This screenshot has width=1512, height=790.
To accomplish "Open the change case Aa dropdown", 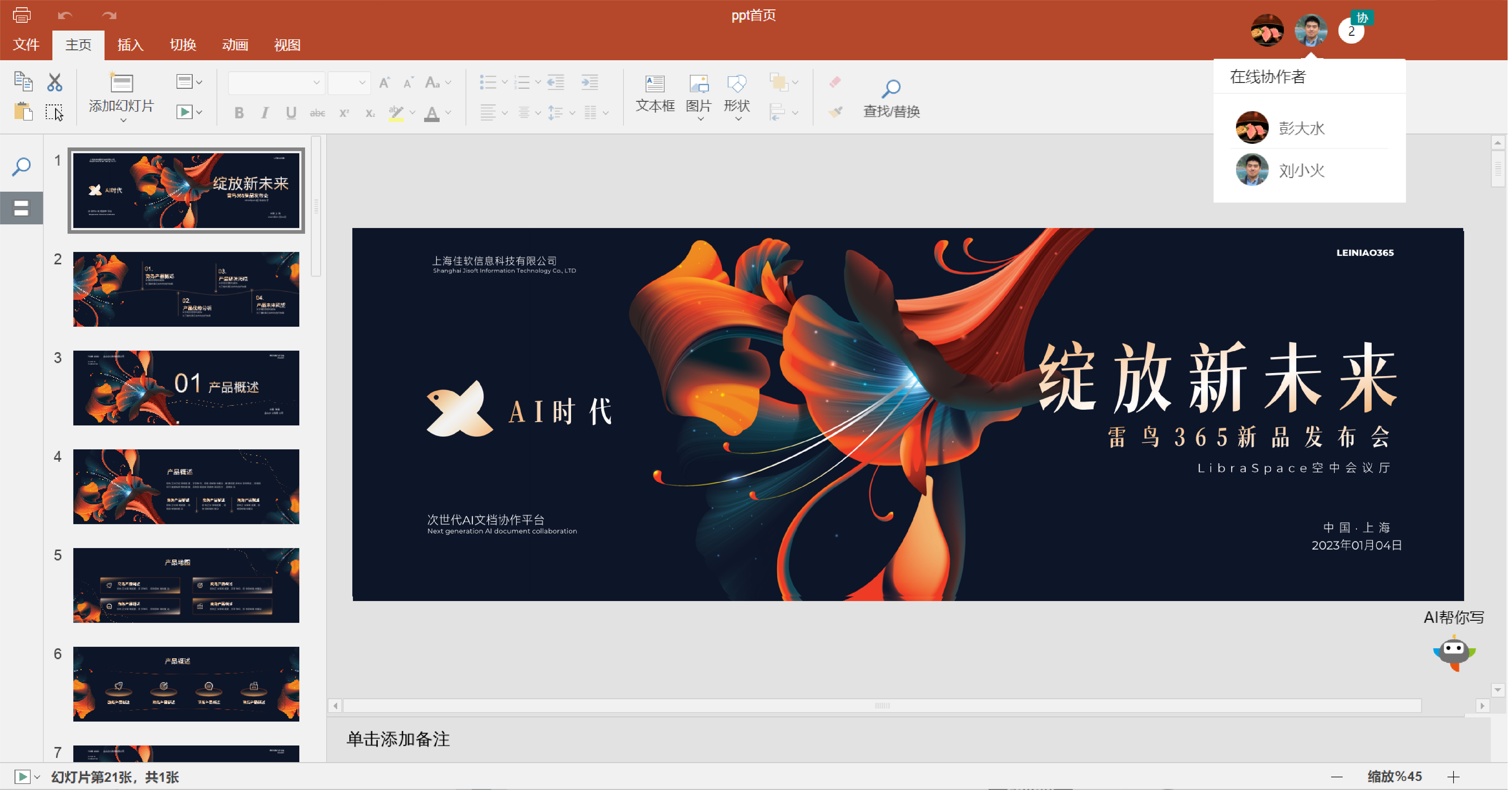I will [x=438, y=83].
